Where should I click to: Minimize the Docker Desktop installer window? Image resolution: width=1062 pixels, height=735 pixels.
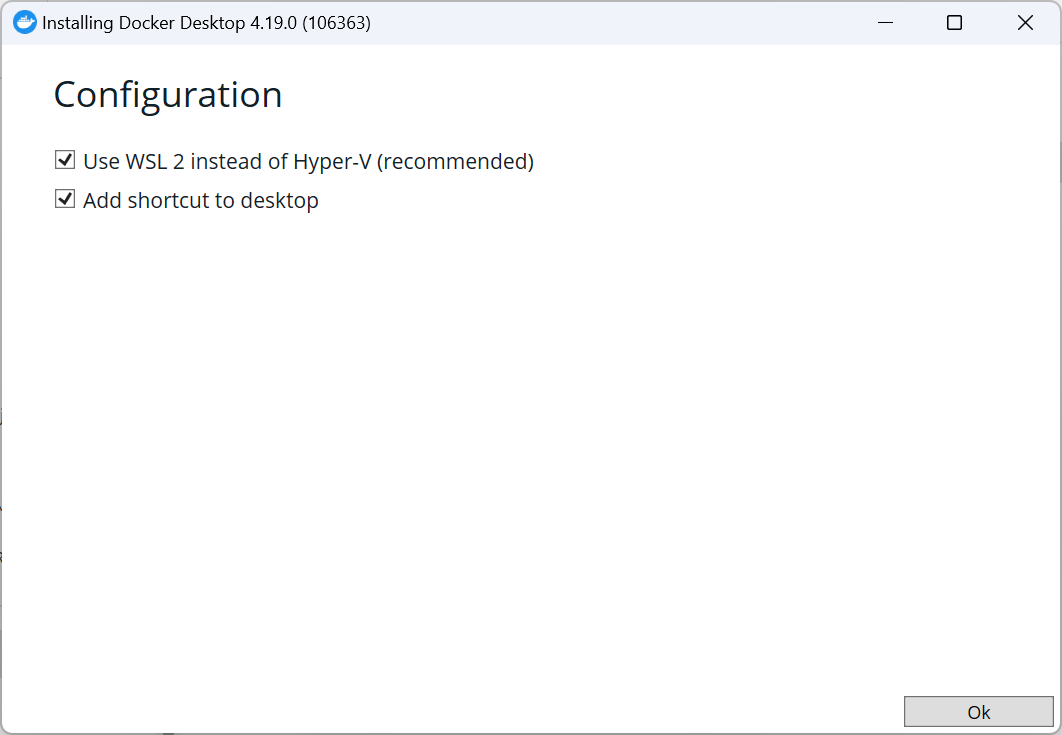[x=885, y=22]
